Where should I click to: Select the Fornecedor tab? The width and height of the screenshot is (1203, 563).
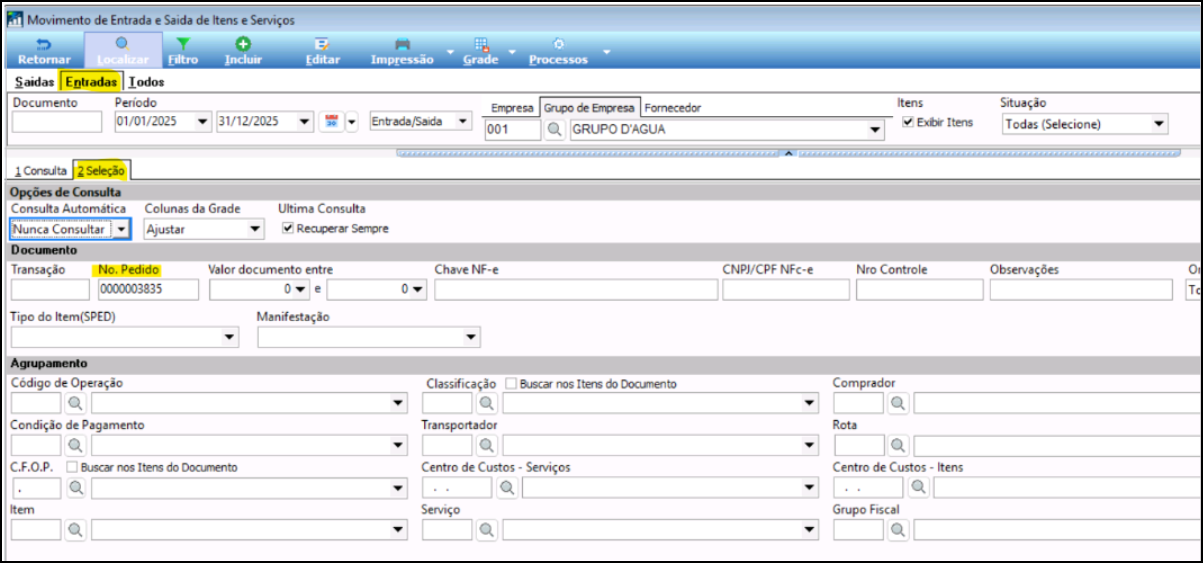[x=673, y=107]
